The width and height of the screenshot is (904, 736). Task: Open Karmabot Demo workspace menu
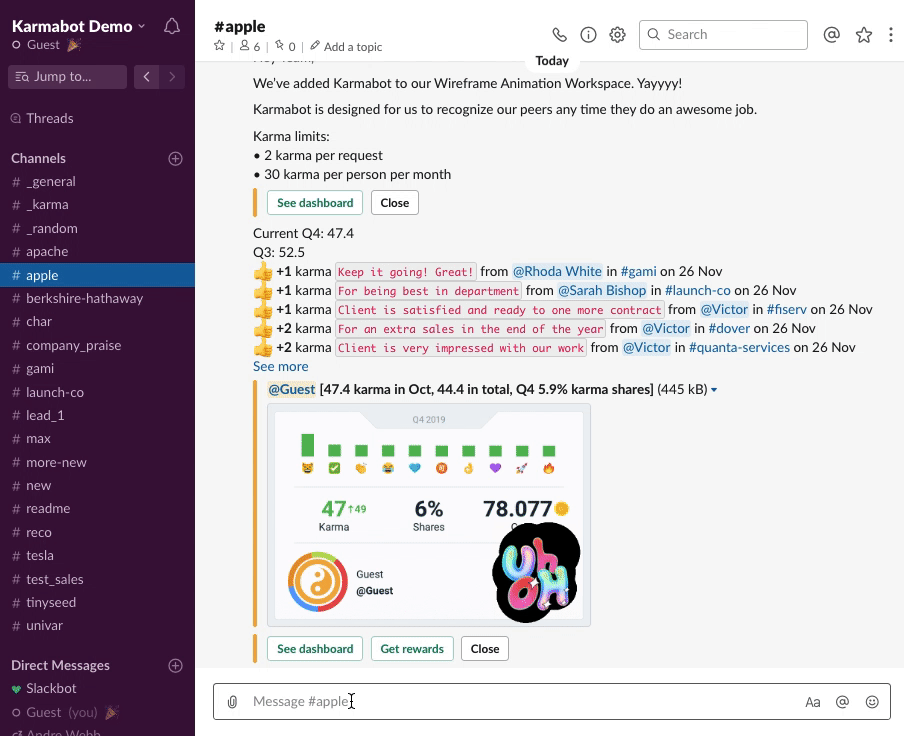[x=78, y=27]
